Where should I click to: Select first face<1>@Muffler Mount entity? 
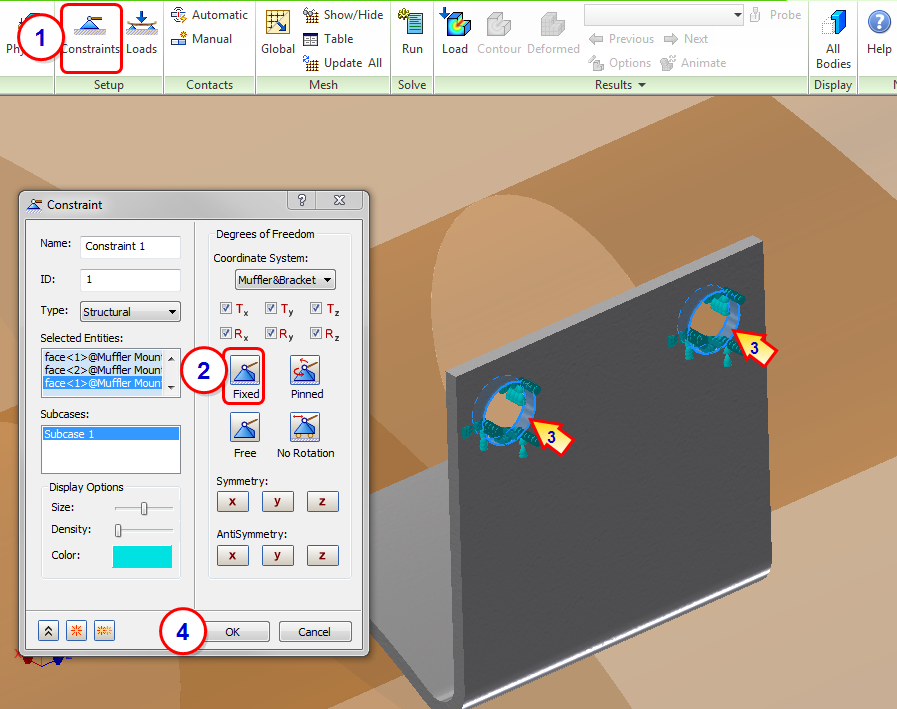coord(104,357)
